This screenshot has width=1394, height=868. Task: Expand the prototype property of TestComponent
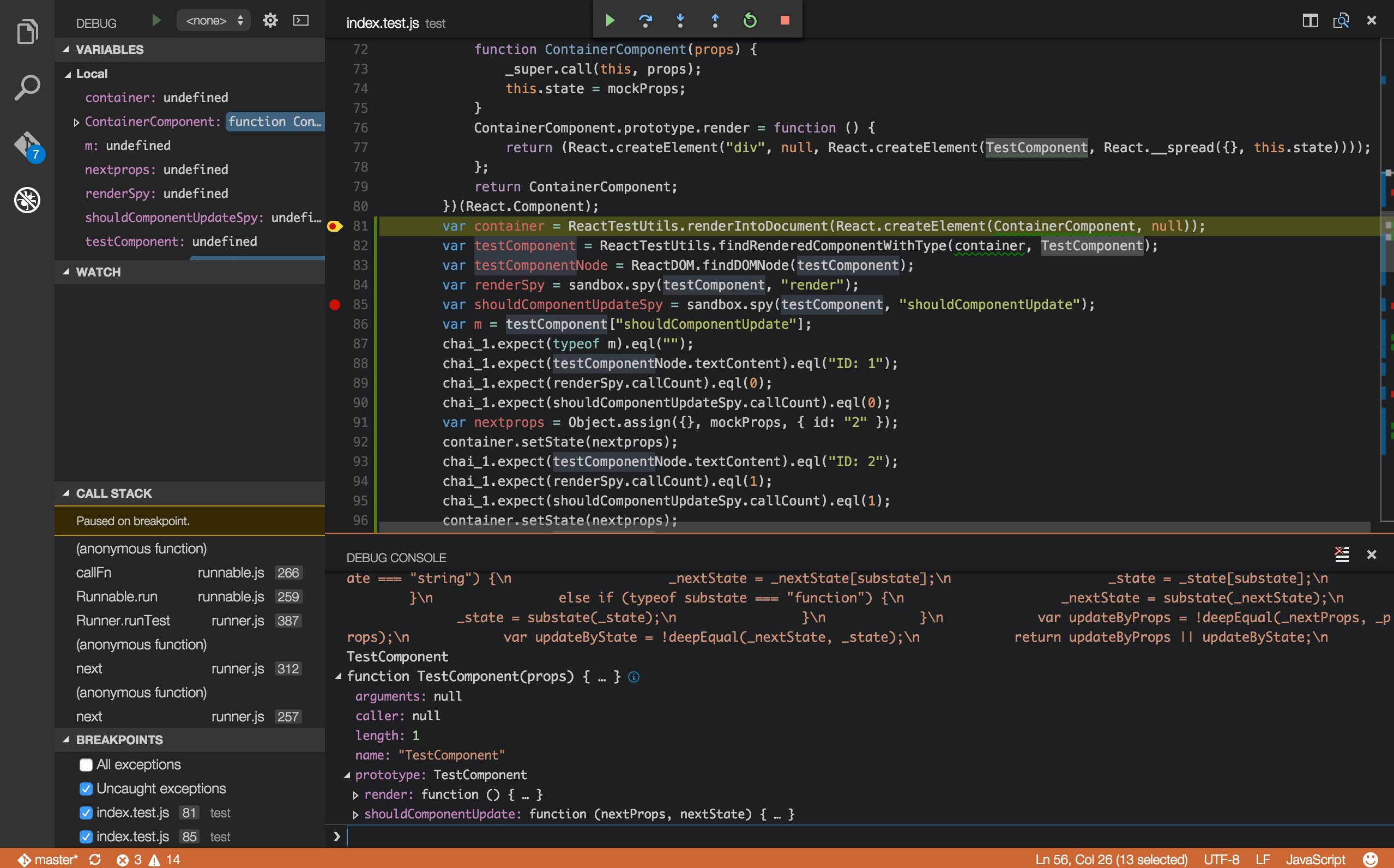pyautogui.click(x=348, y=774)
